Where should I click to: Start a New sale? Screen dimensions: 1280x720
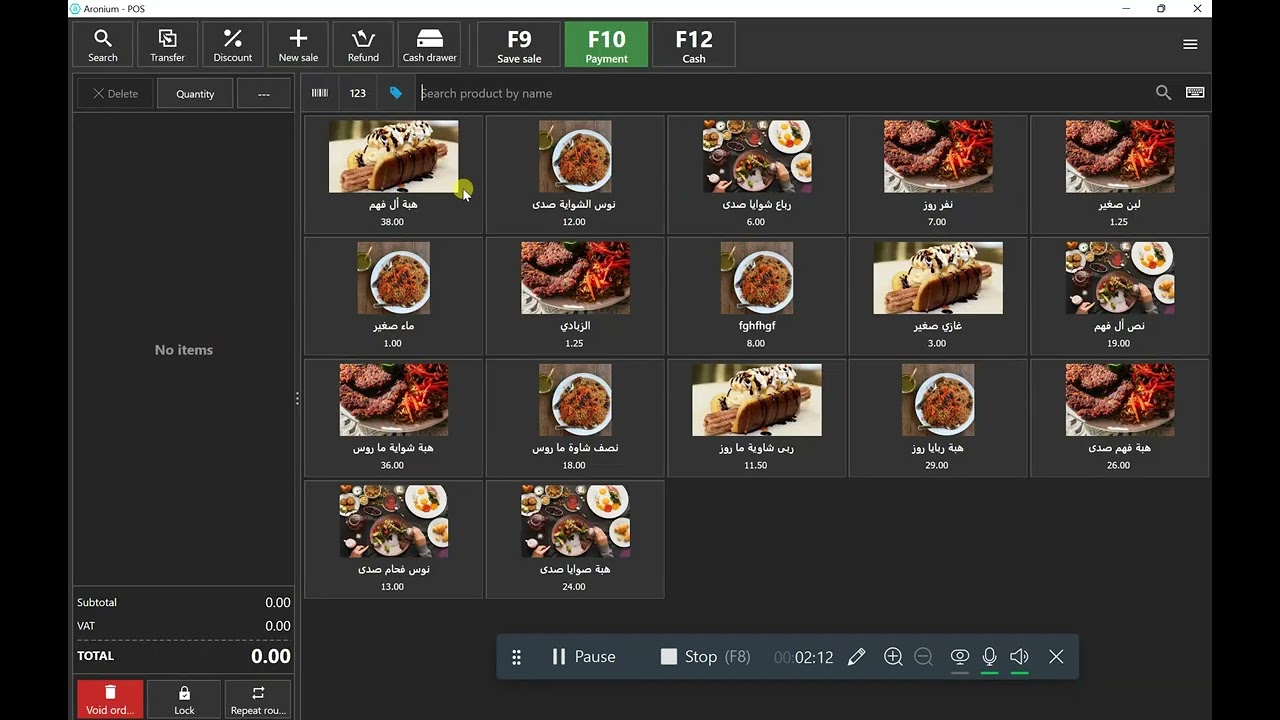pyautogui.click(x=298, y=45)
